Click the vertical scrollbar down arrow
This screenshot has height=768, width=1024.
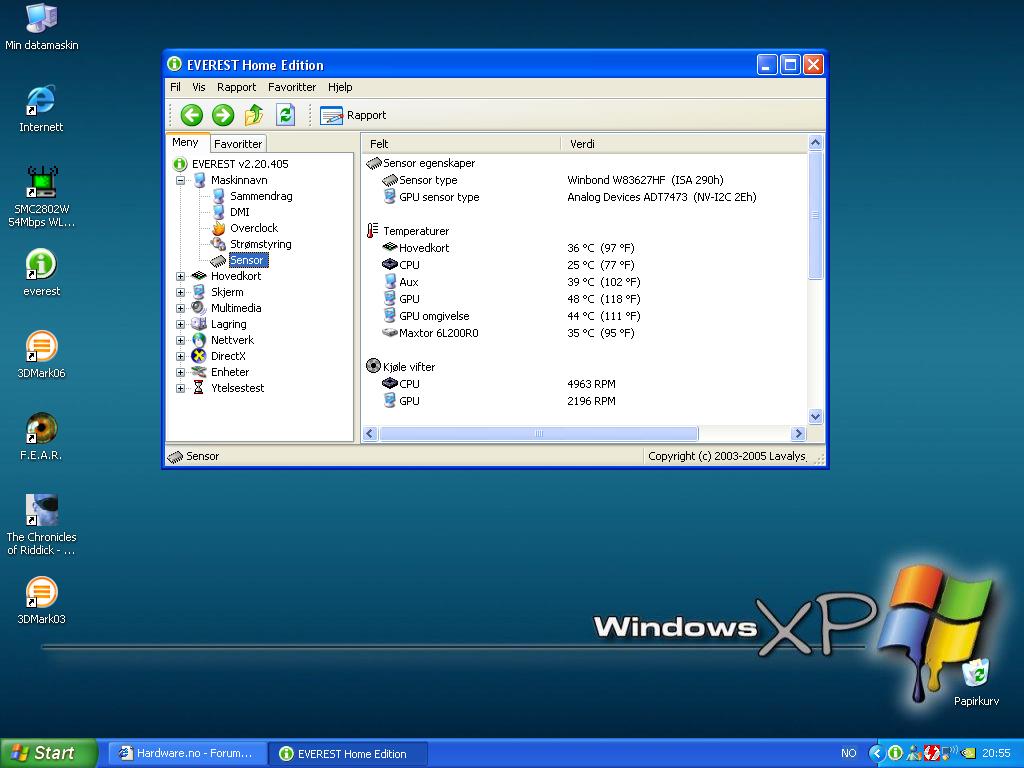[815, 417]
